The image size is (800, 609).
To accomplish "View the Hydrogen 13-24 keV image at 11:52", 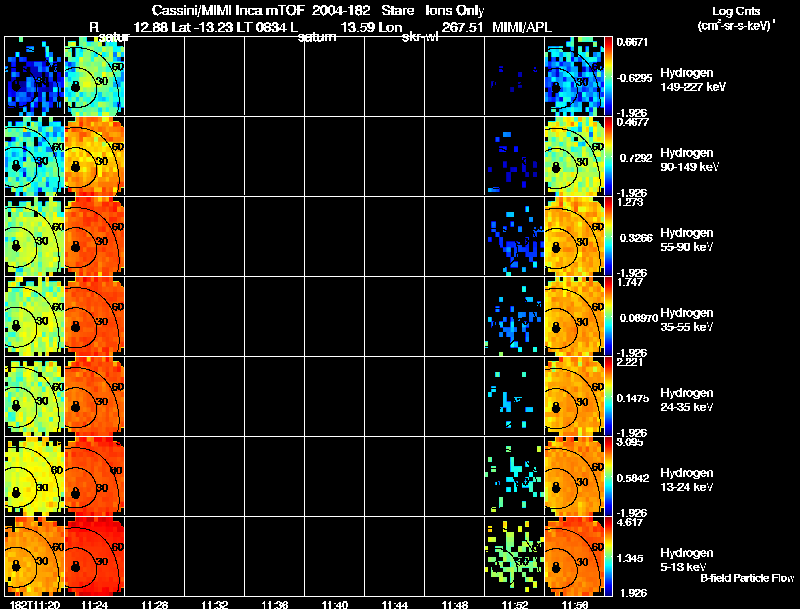I will coord(514,476).
